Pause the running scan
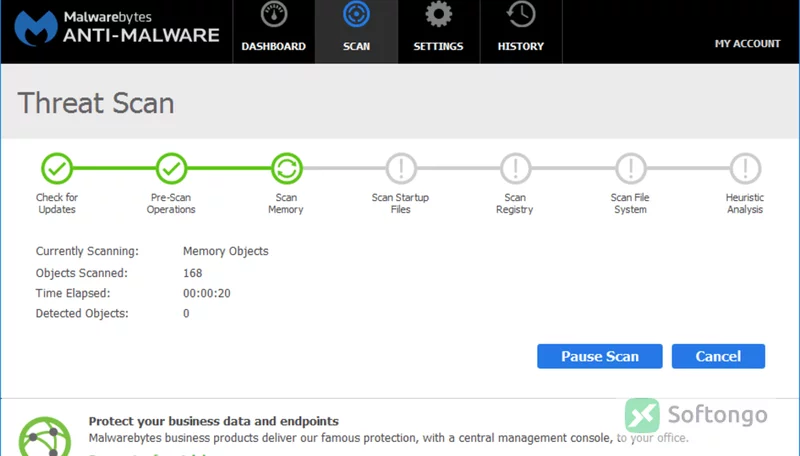Viewport: 800px width, 456px height. [600, 356]
